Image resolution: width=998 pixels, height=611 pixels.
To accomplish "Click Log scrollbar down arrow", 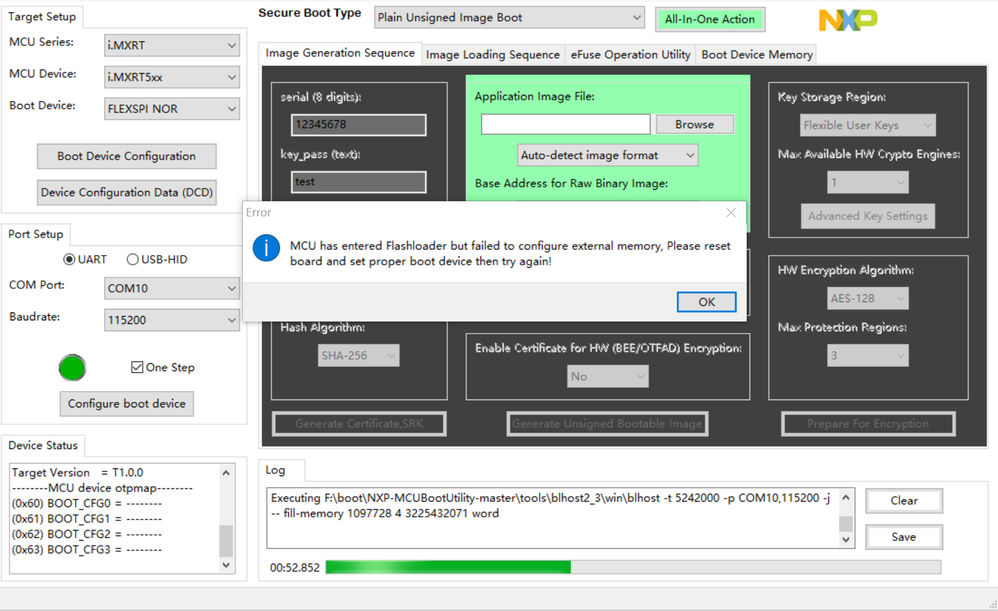I will click(x=846, y=540).
